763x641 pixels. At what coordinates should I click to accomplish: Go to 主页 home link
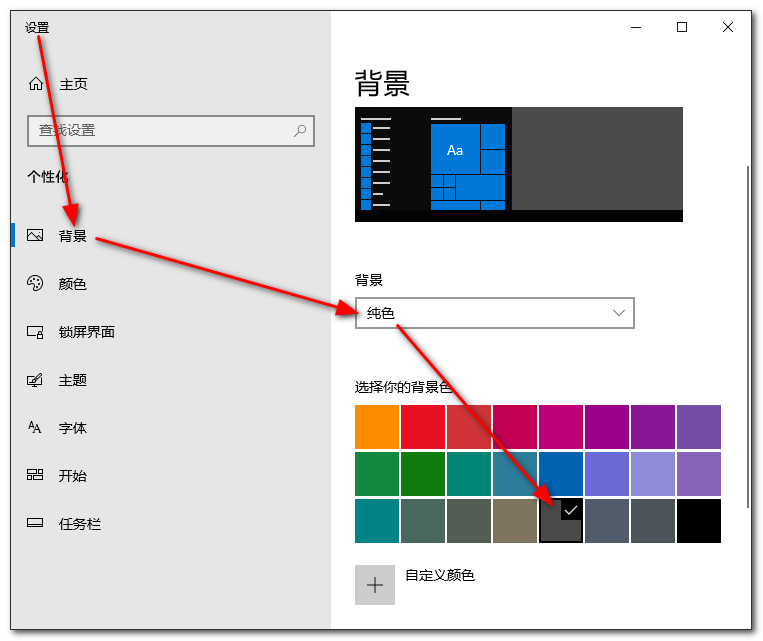73,84
